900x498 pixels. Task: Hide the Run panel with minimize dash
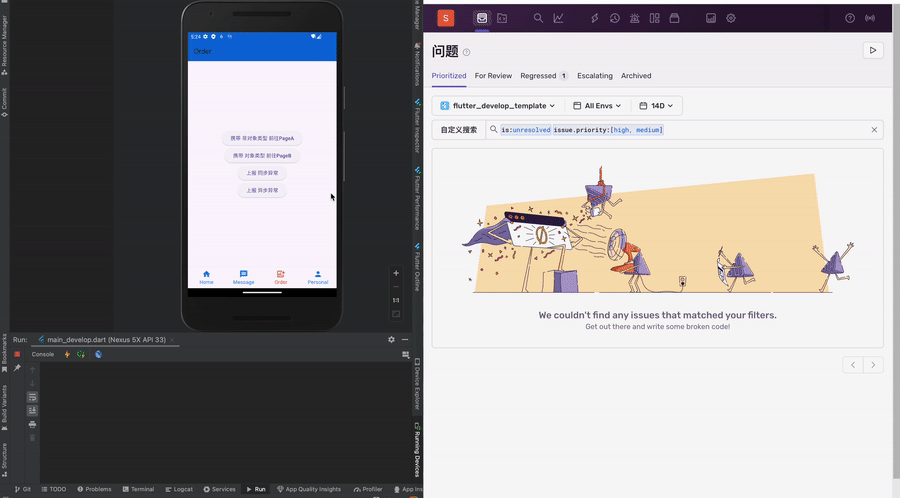pos(405,340)
